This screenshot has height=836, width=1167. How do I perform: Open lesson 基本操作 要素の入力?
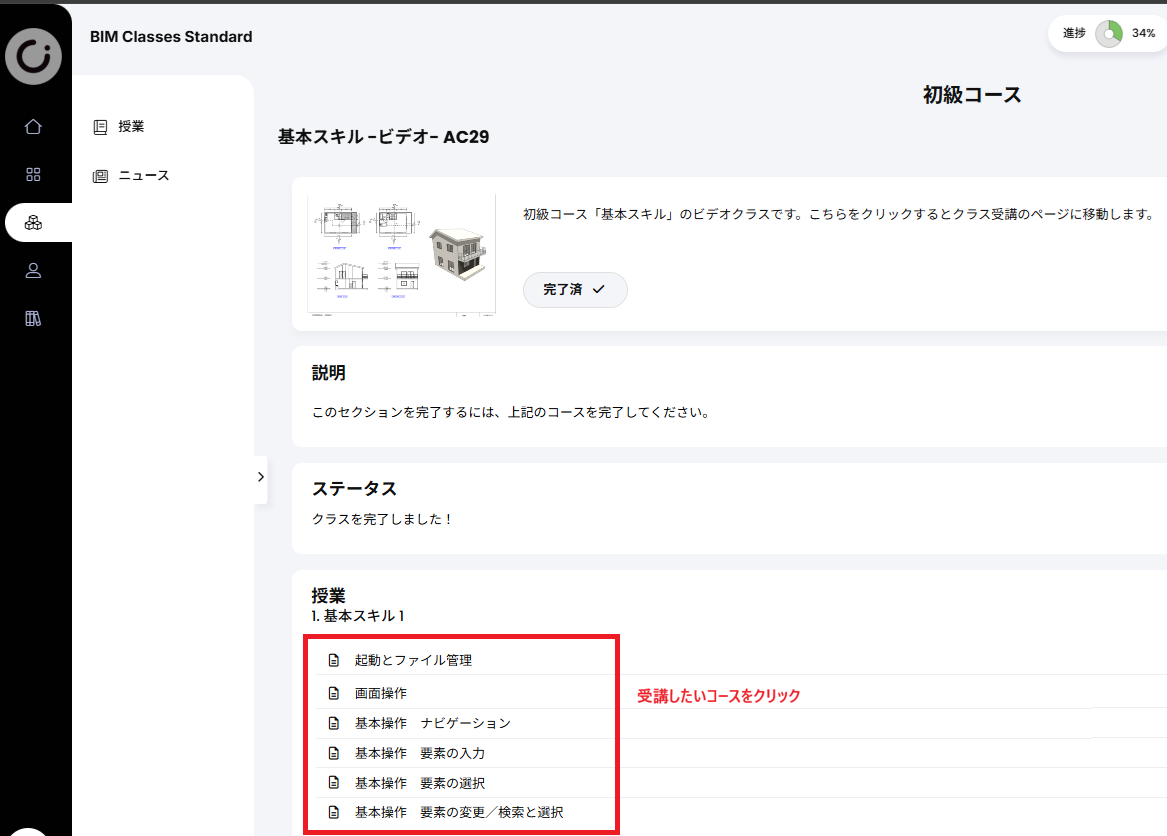420,753
